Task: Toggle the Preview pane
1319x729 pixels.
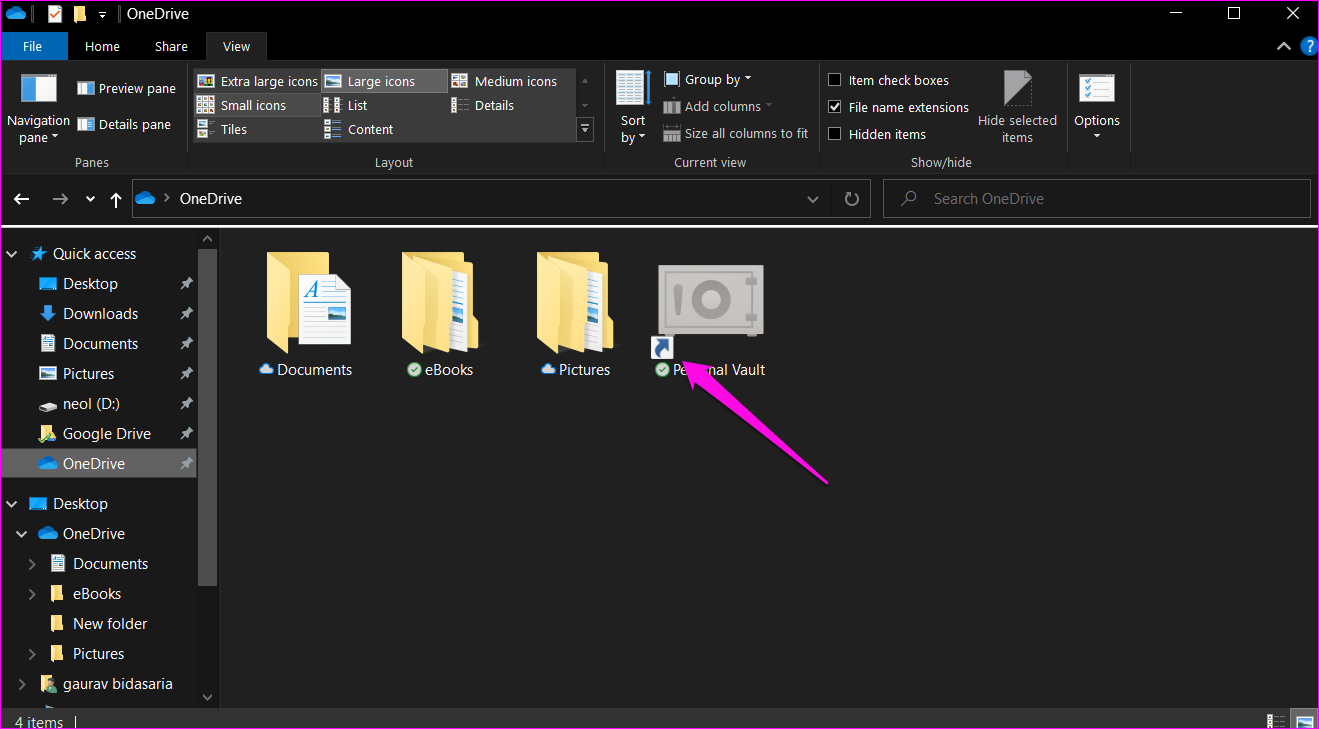Action: click(x=126, y=88)
